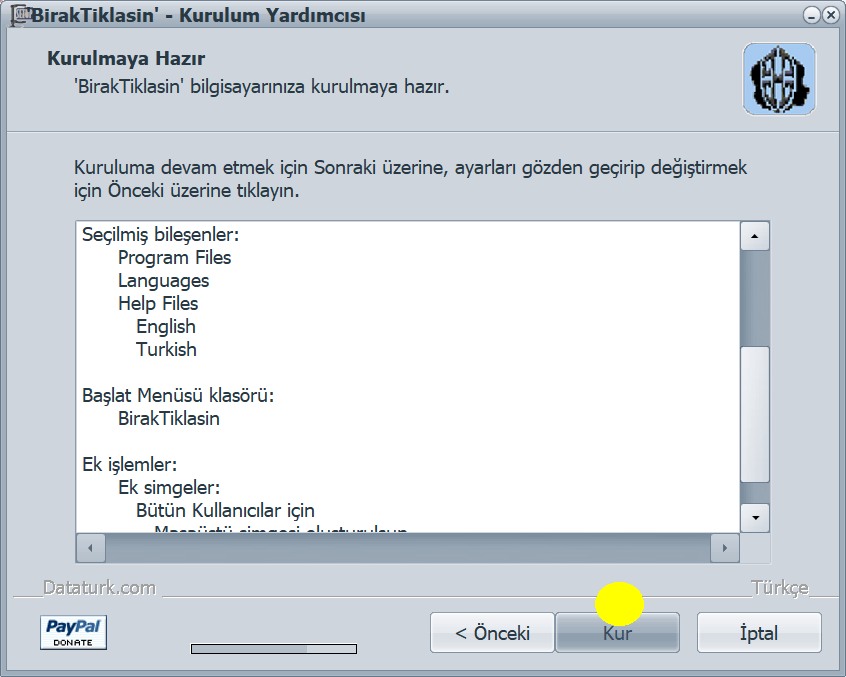Click the Dataturk.com label
The width and height of the screenshot is (846, 677).
tap(100, 587)
